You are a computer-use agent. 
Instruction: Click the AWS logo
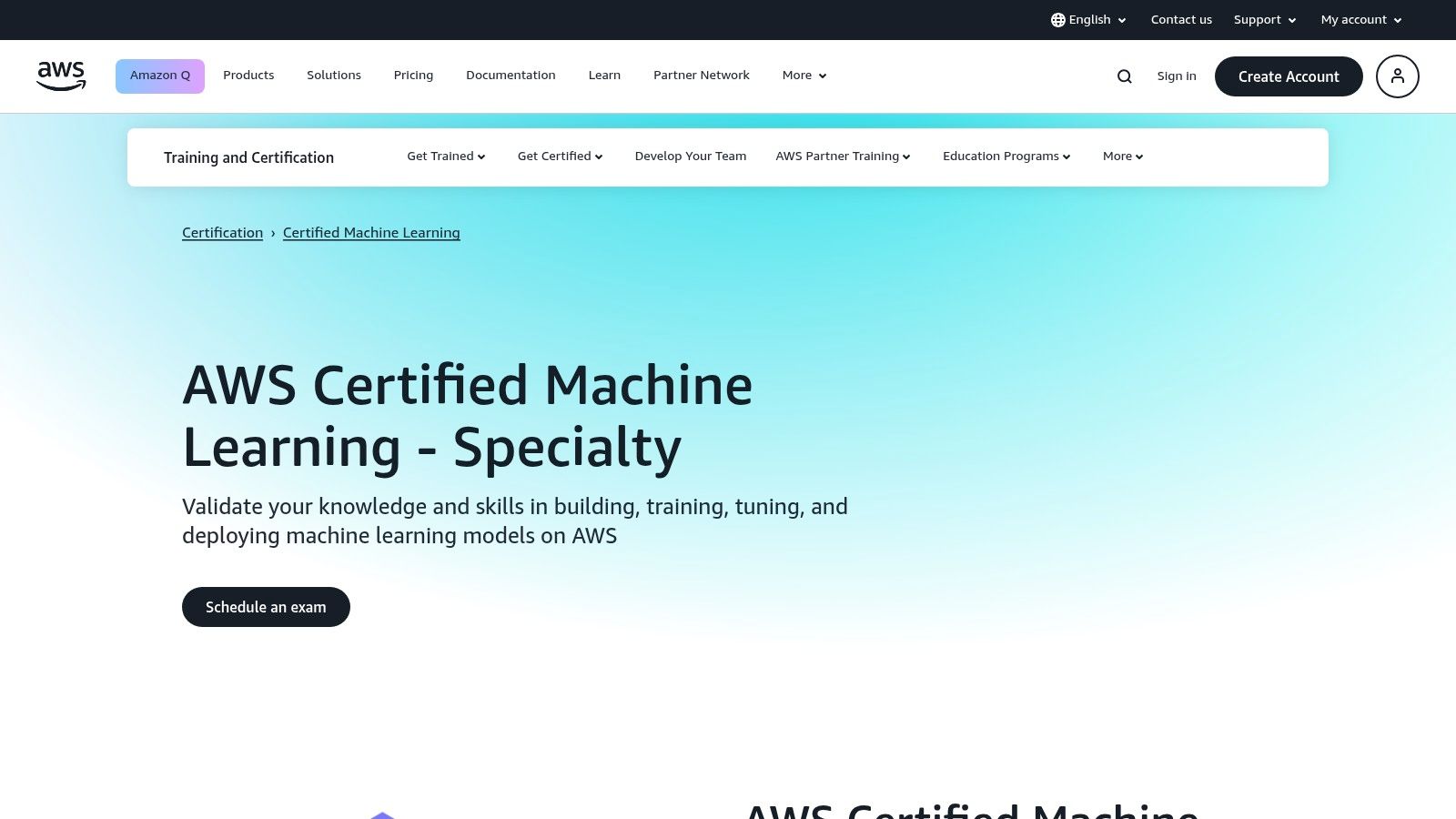(x=61, y=76)
